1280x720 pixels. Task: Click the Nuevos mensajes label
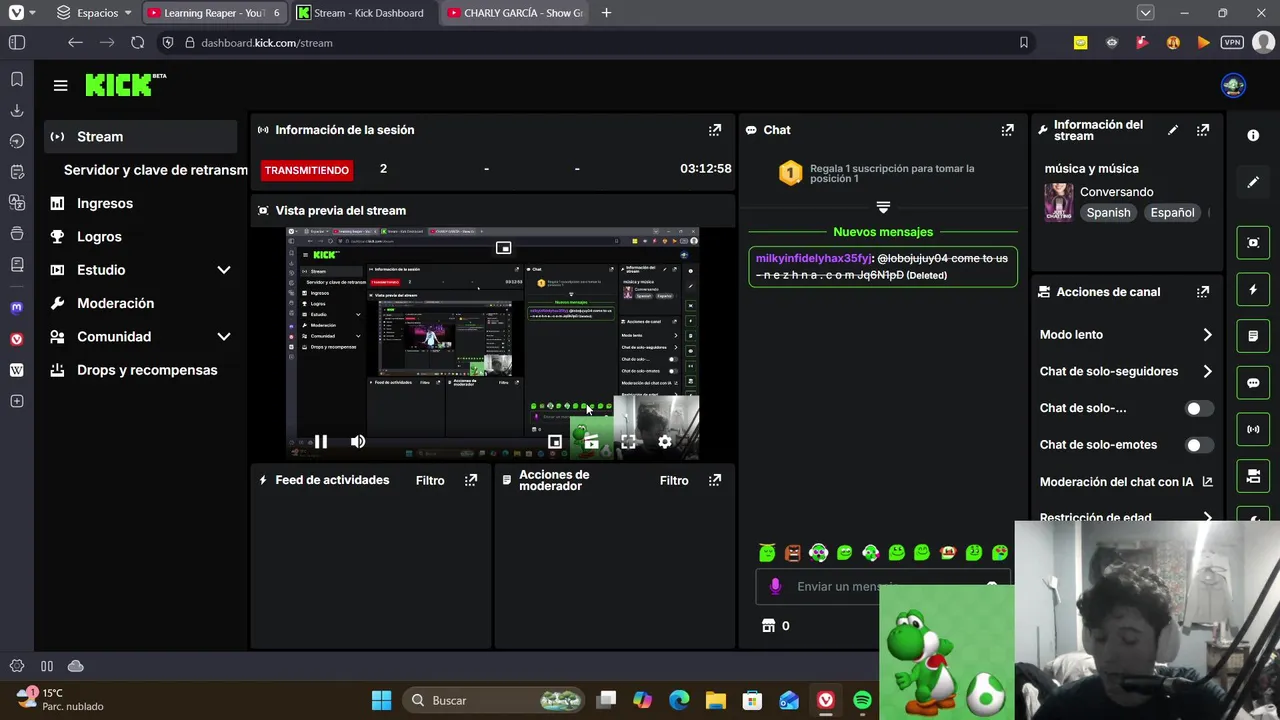click(x=883, y=232)
